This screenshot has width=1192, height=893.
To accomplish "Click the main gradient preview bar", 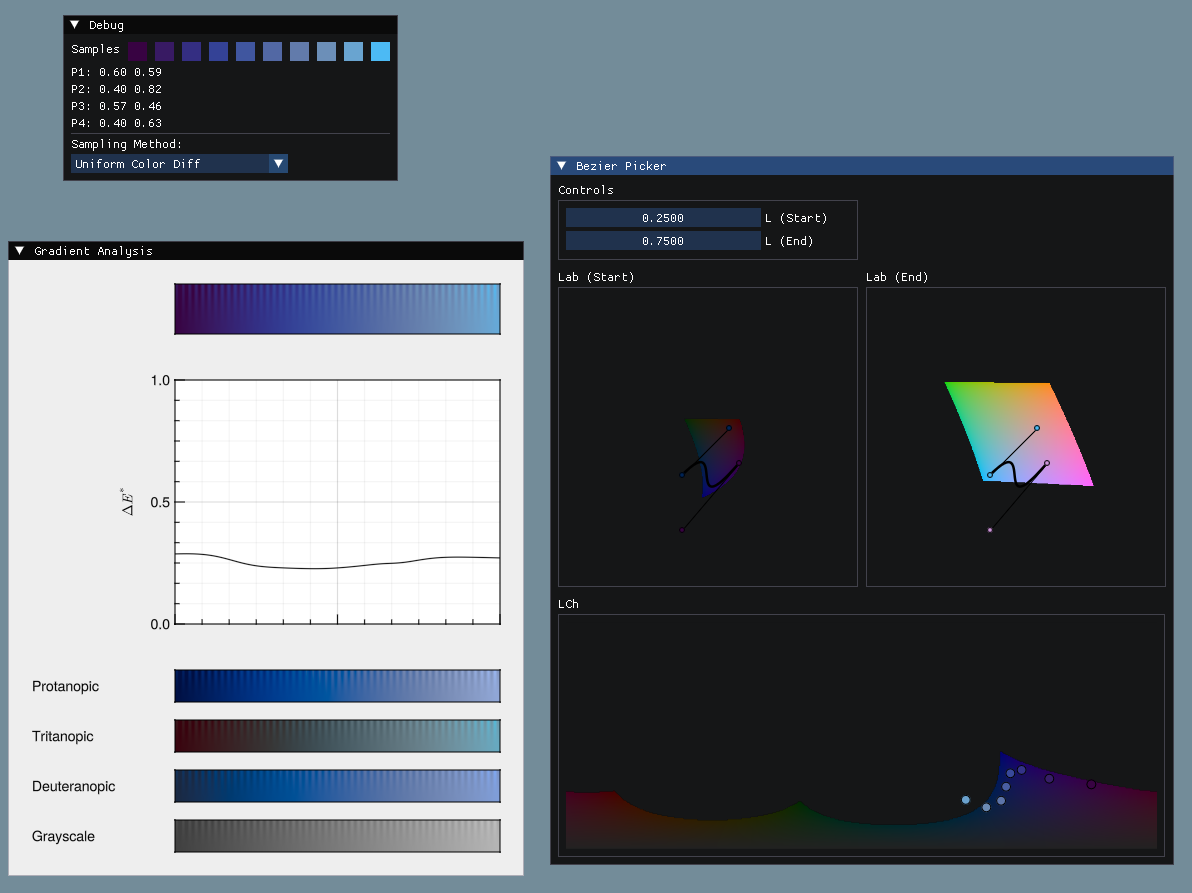I will pos(338,309).
